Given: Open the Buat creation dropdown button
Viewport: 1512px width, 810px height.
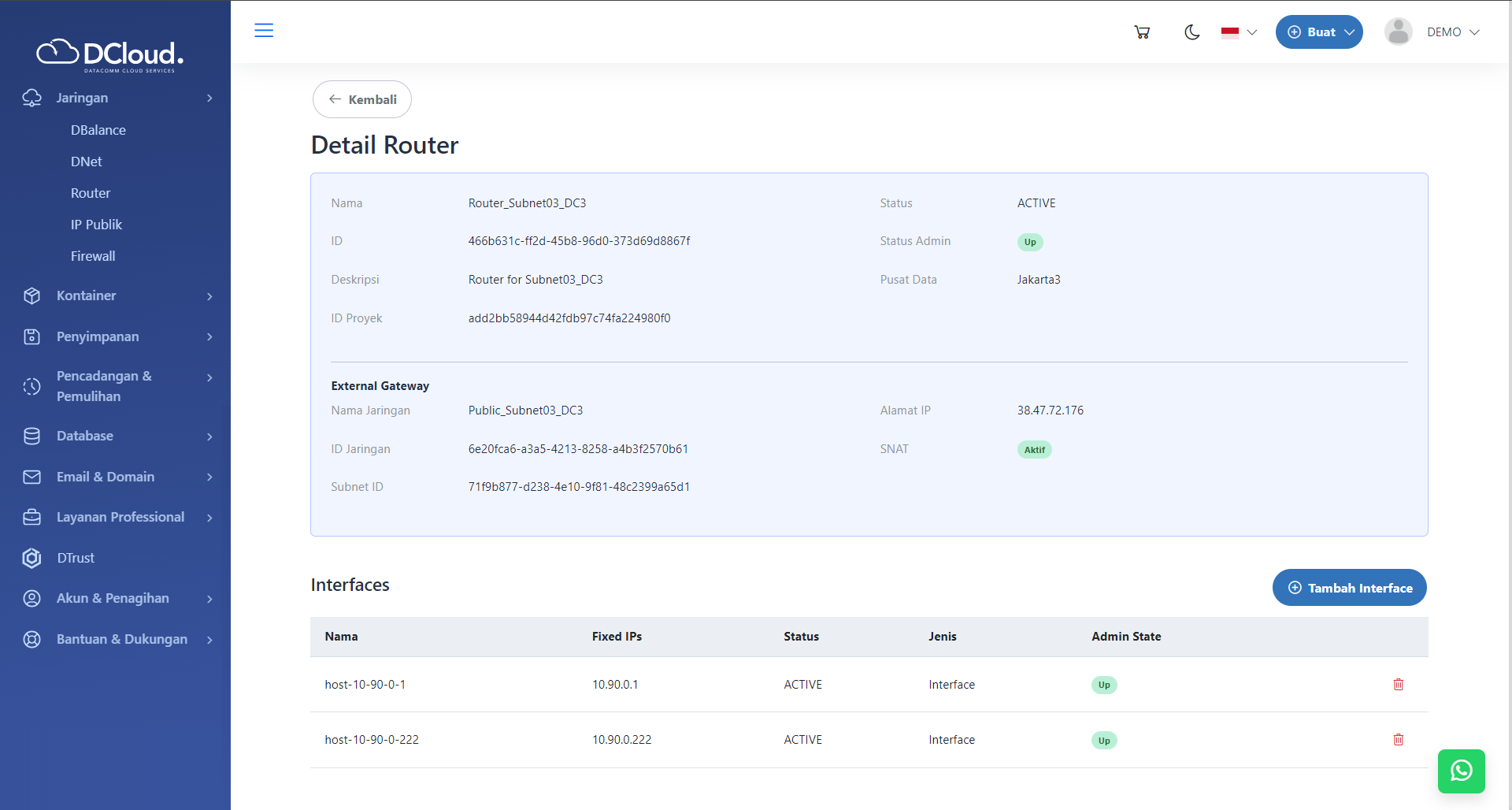Looking at the screenshot, I should tap(1319, 32).
